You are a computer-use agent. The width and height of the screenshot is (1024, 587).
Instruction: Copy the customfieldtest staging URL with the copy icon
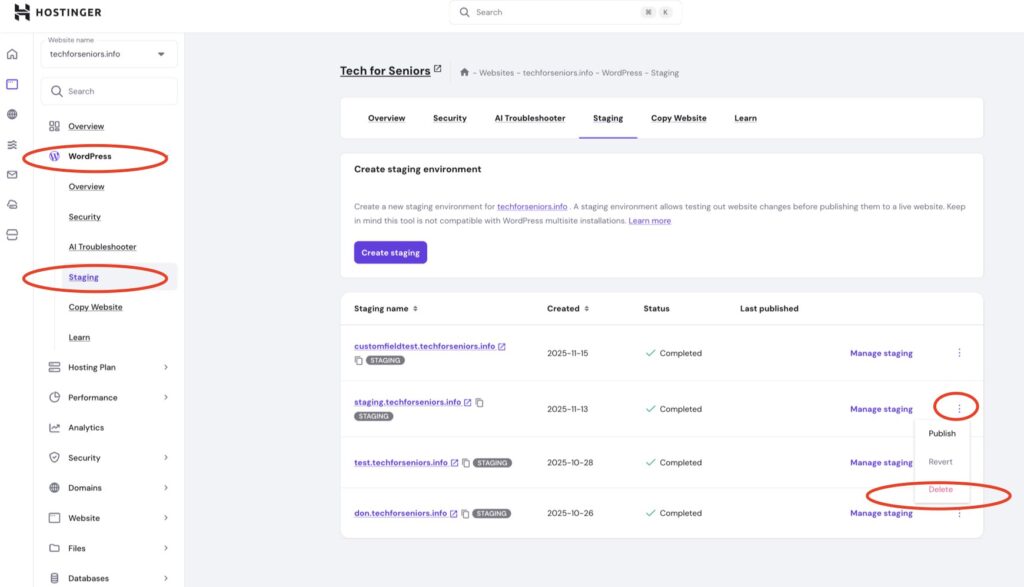pos(359,360)
